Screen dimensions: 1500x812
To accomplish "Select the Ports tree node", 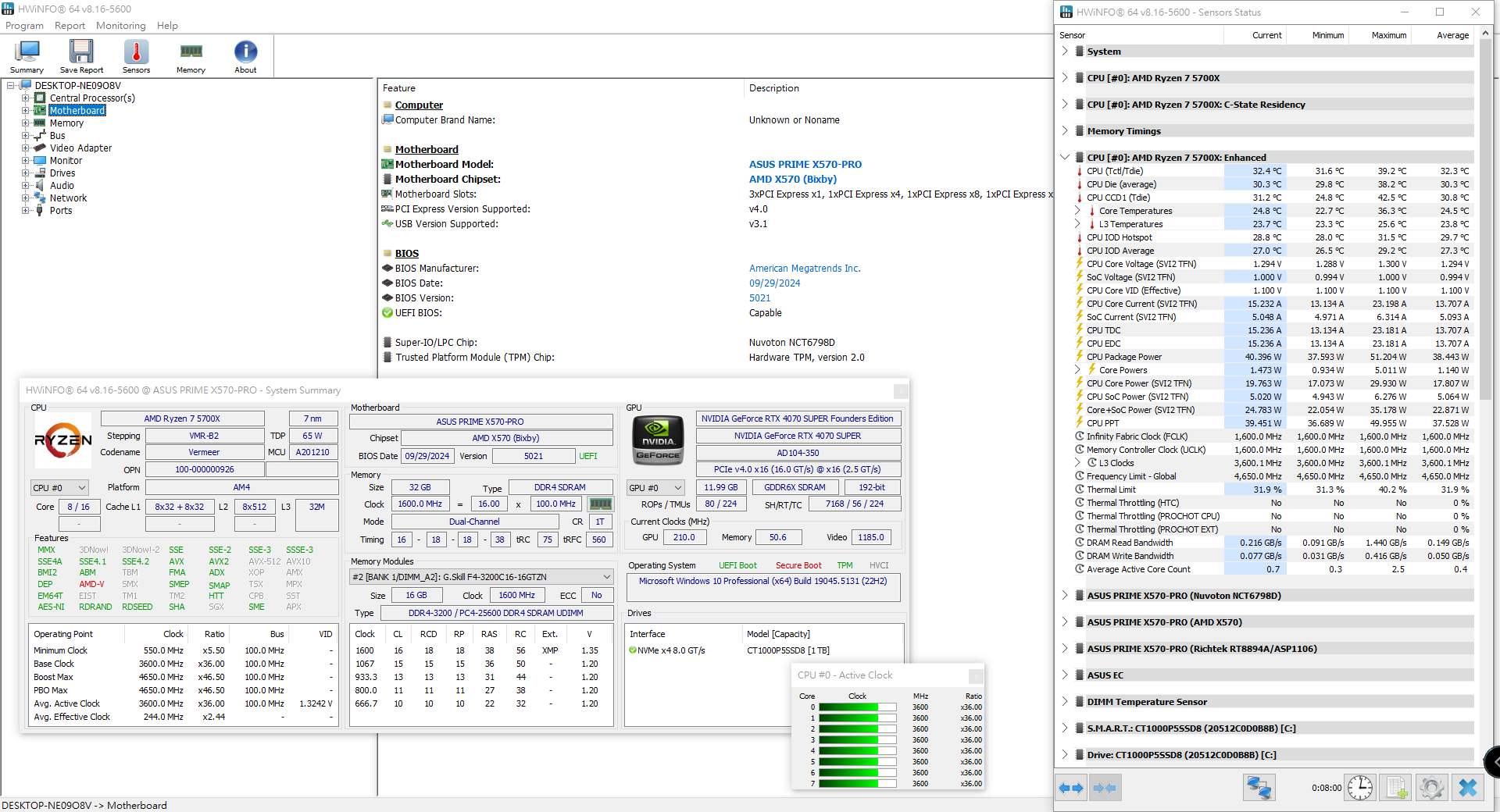I will click(x=61, y=211).
